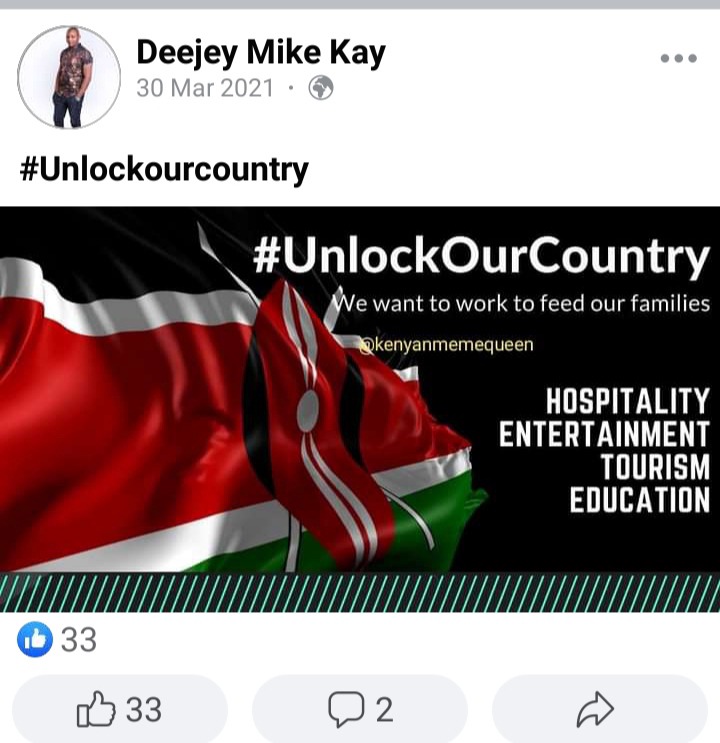Image resolution: width=720 pixels, height=743 pixels.
Task: Tap the speech bubble comment icon
Action: [346, 709]
